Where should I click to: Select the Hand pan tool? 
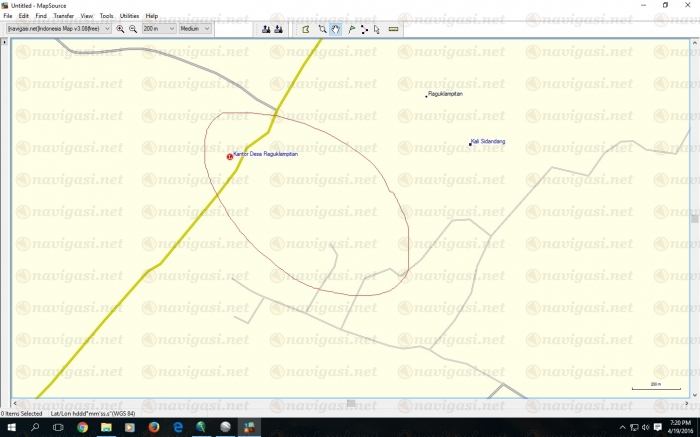point(335,29)
